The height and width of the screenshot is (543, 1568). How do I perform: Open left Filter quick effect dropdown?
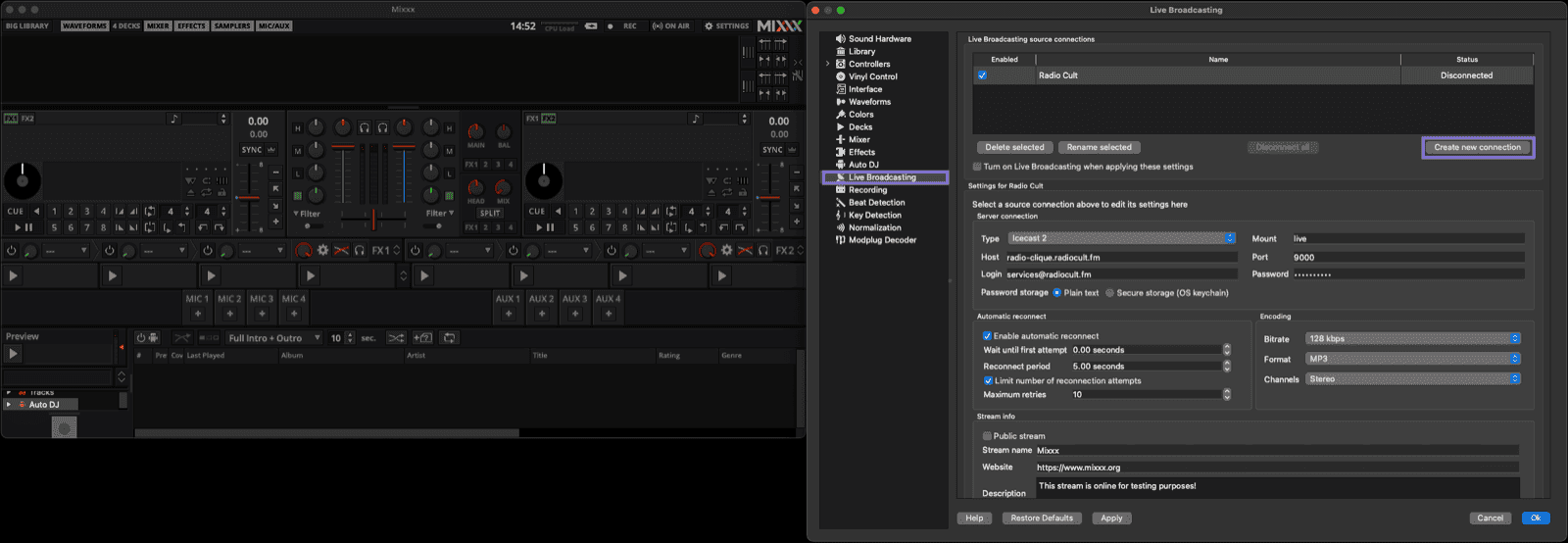point(307,214)
